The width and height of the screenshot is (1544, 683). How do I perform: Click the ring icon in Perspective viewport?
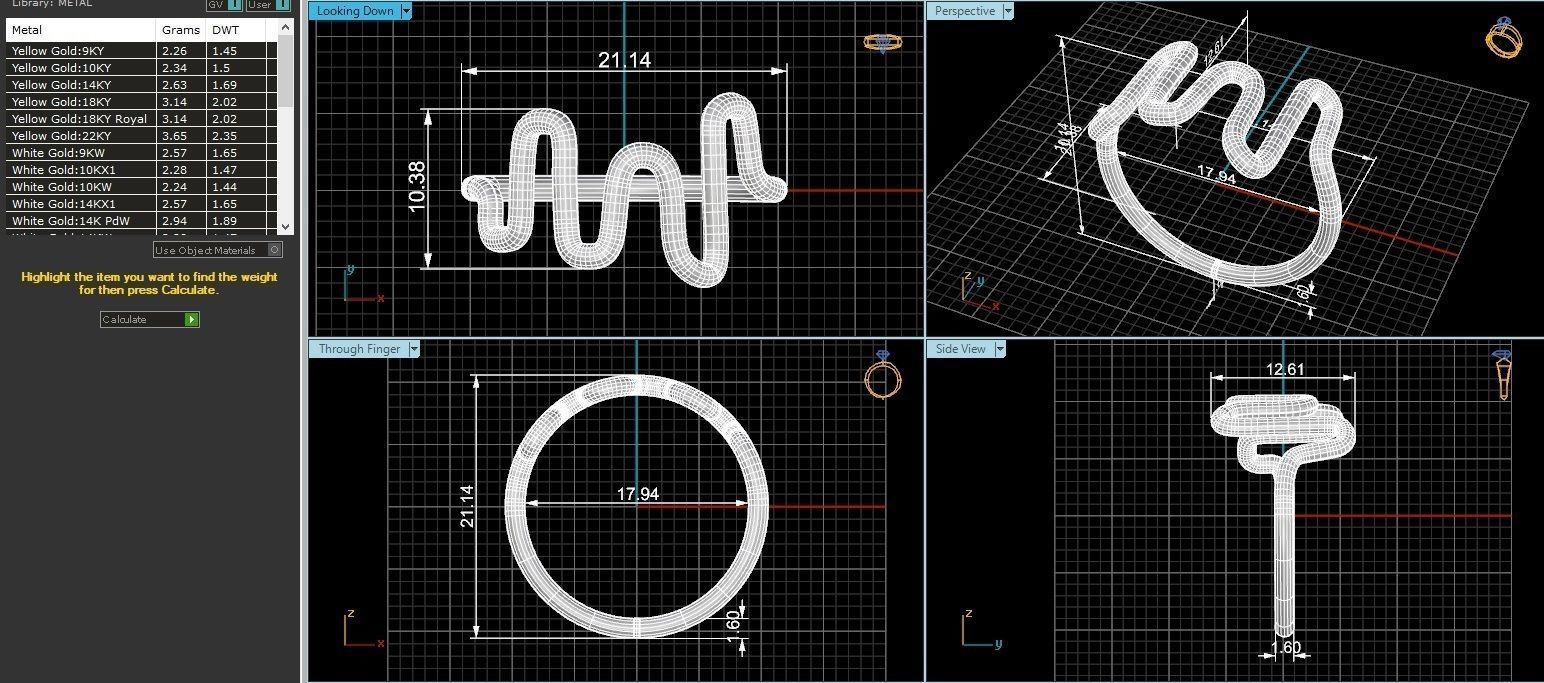tap(1504, 38)
